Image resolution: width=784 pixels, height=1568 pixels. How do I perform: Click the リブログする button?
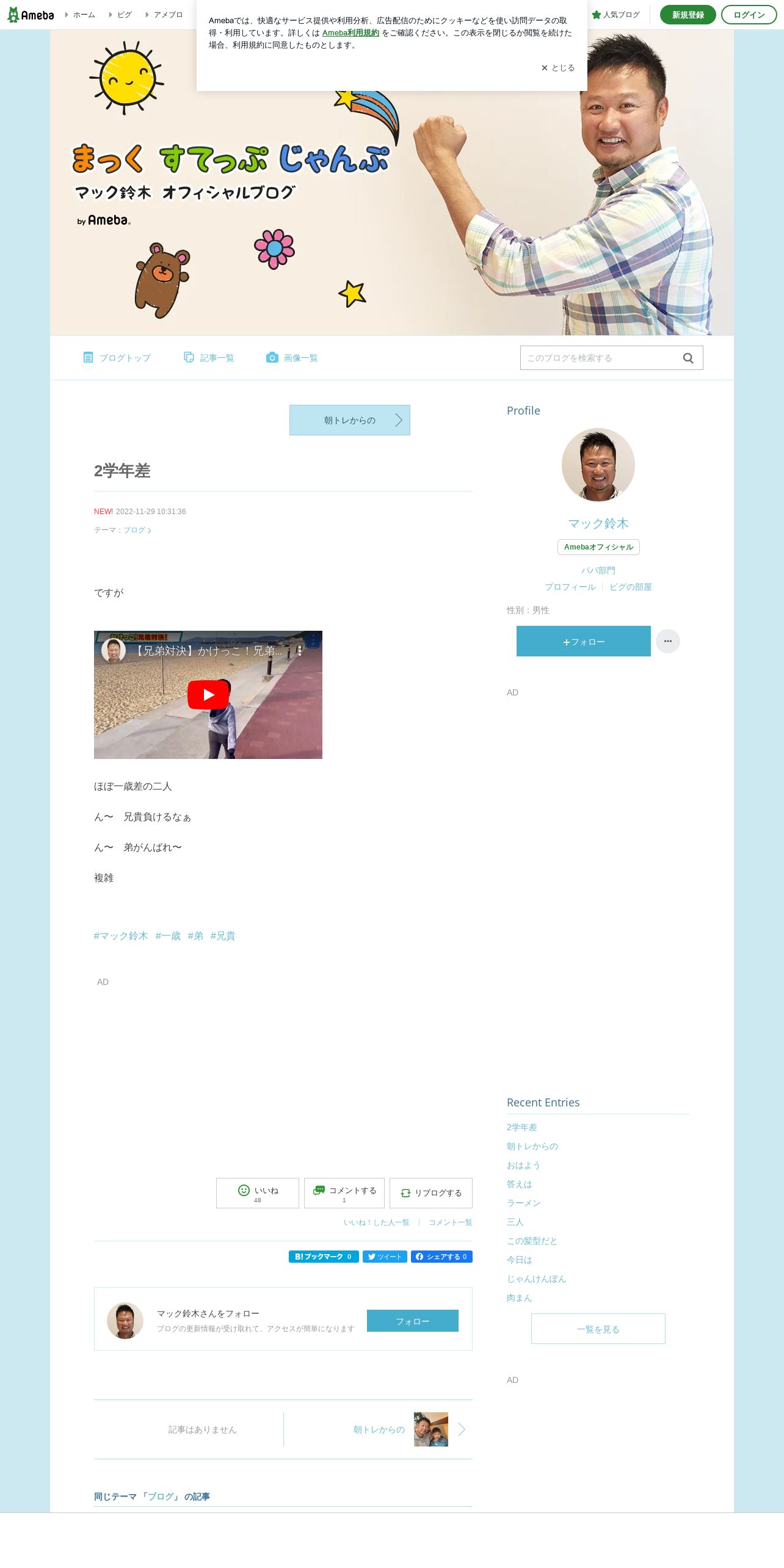pos(431,1193)
